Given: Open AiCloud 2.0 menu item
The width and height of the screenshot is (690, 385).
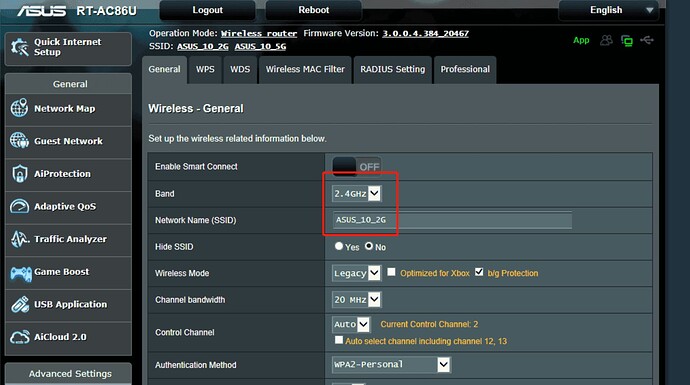Looking at the screenshot, I should click(68, 337).
